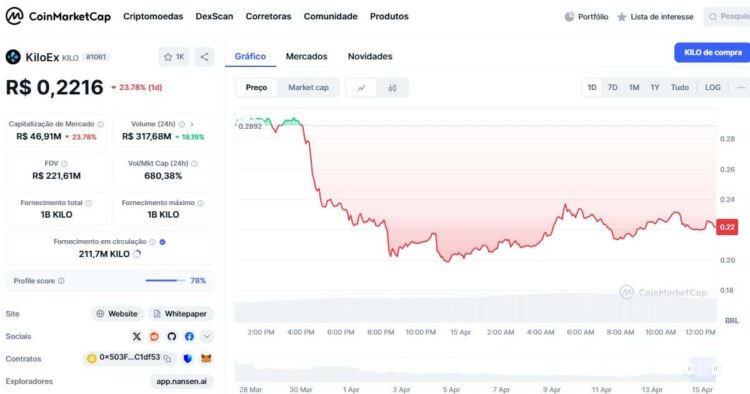
Task: Toggle LOG scale on chart
Action: tap(713, 88)
